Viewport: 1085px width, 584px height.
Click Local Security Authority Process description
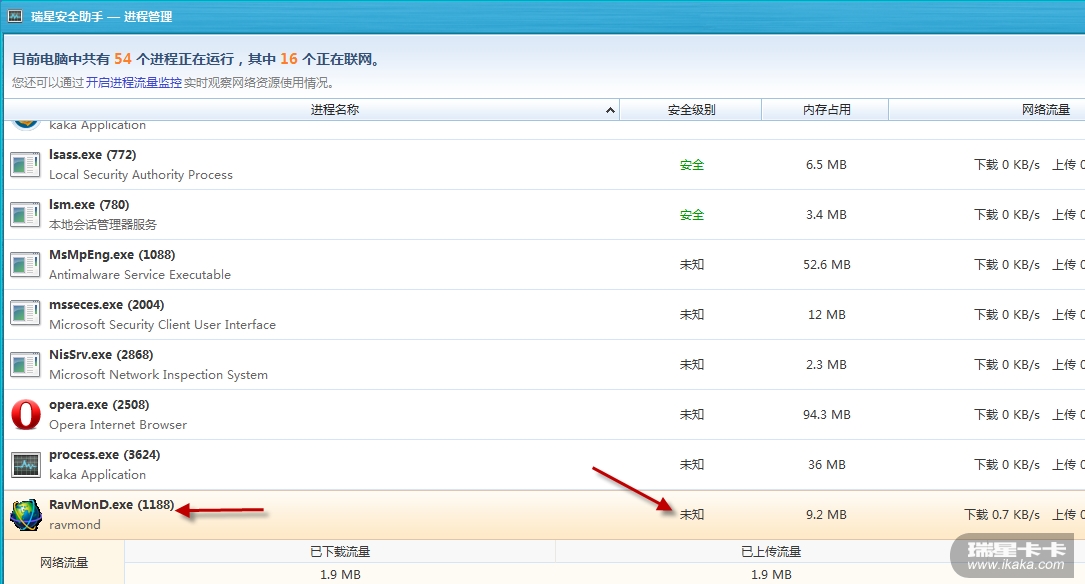point(140,175)
